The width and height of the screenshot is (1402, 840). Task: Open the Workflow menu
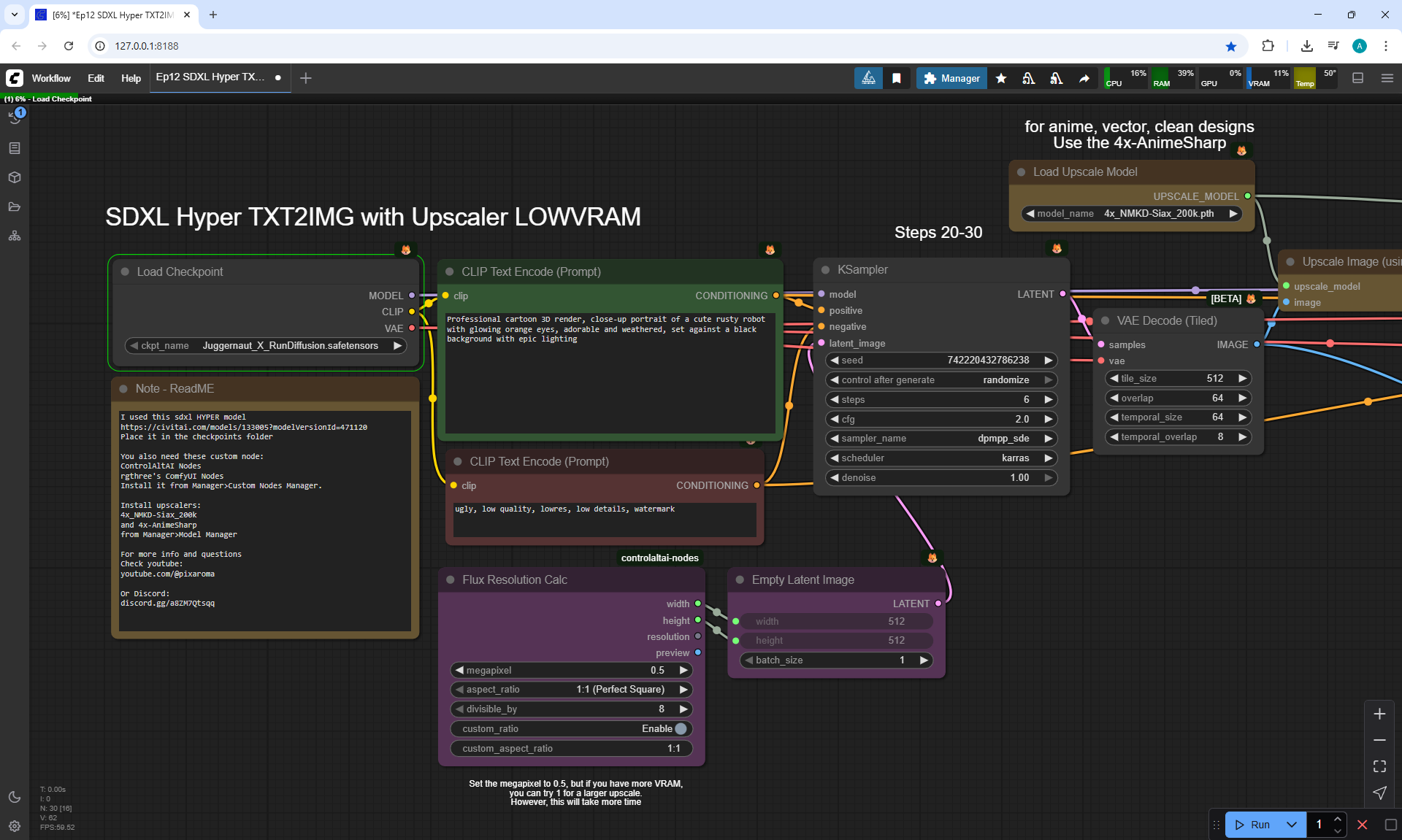pyautogui.click(x=51, y=78)
